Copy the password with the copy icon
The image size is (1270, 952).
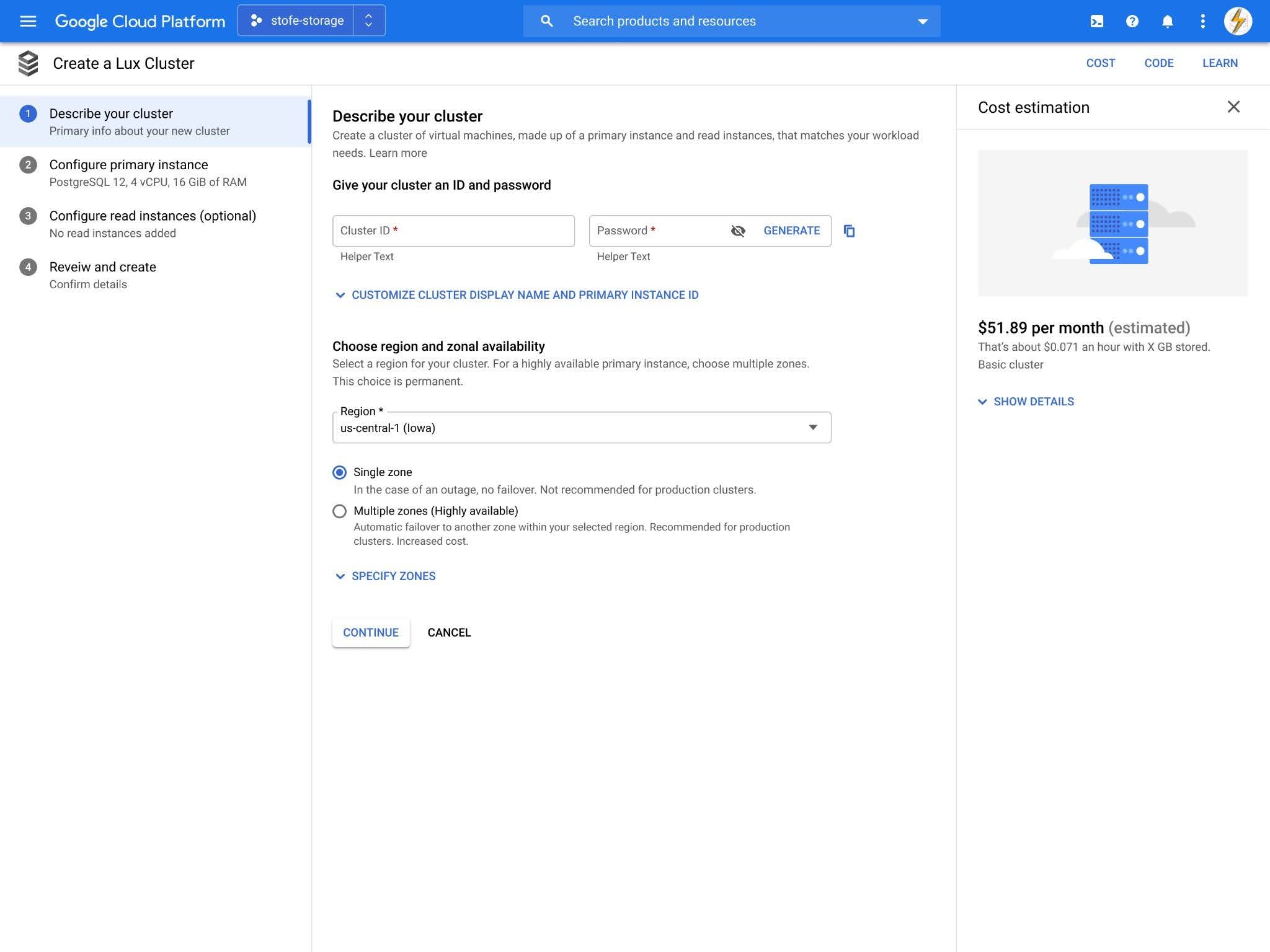point(849,231)
